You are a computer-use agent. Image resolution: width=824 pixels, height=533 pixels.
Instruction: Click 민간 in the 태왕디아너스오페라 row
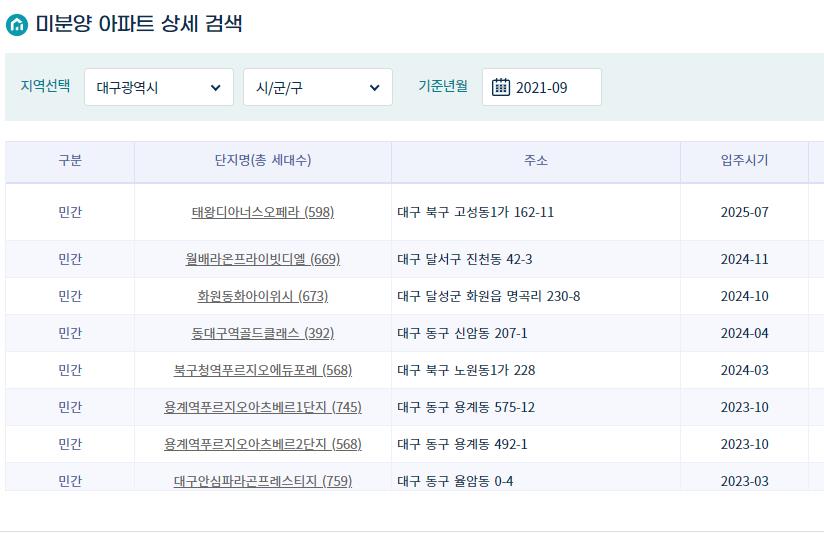coord(70,212)
